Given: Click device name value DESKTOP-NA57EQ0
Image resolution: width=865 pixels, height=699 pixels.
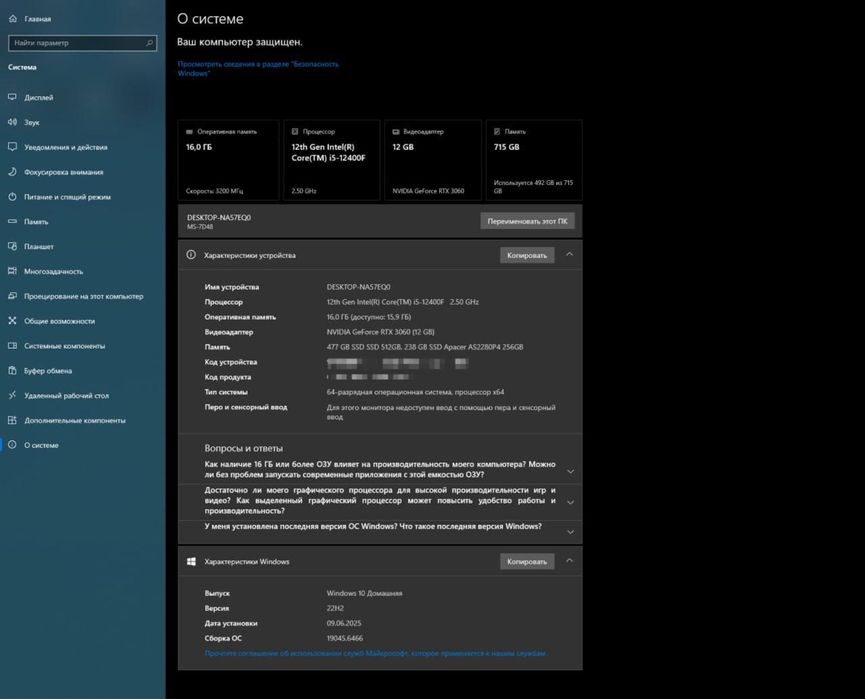Looking at the screenshot, I should [x=359, y=287].
